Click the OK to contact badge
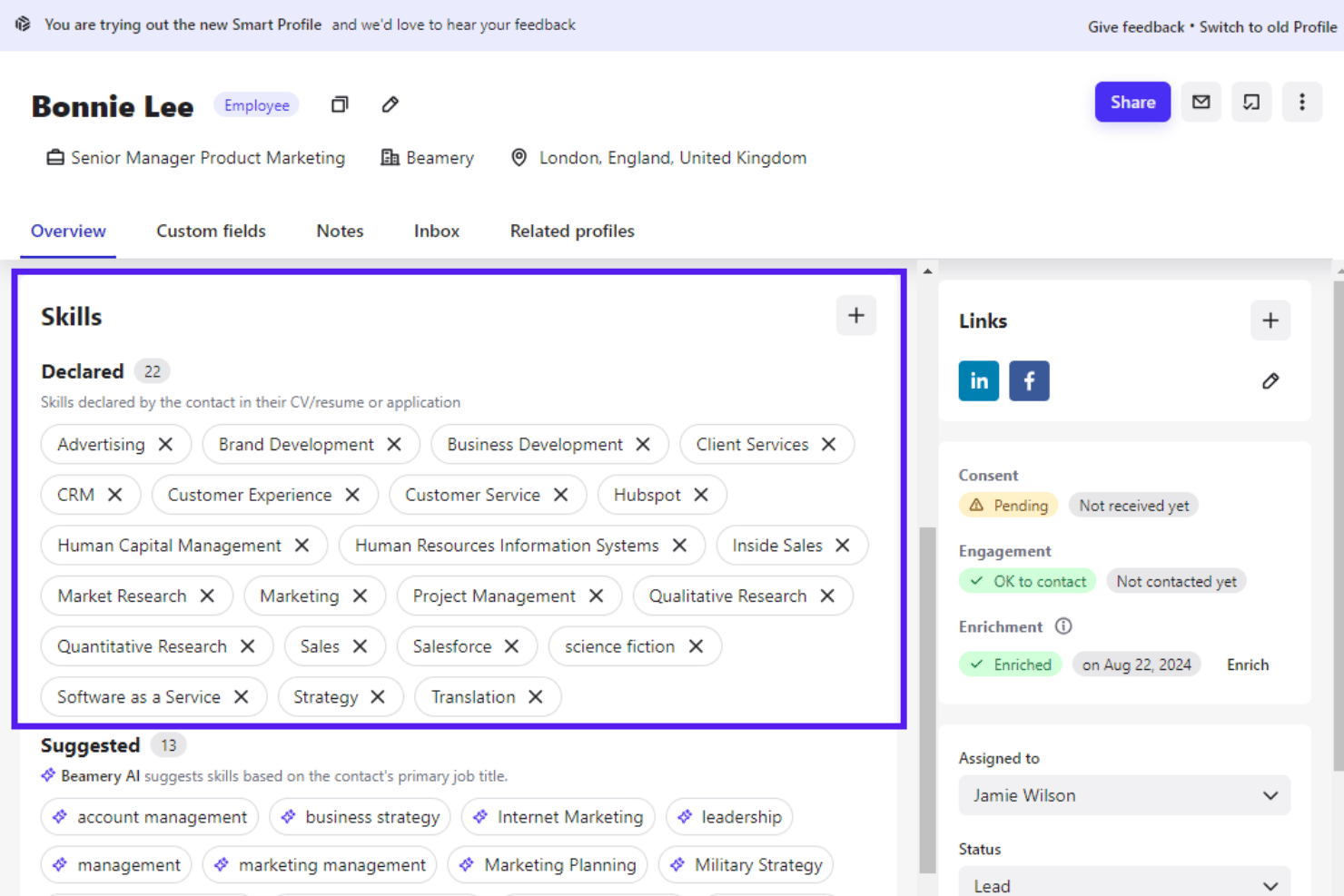 pos(1027,581)
